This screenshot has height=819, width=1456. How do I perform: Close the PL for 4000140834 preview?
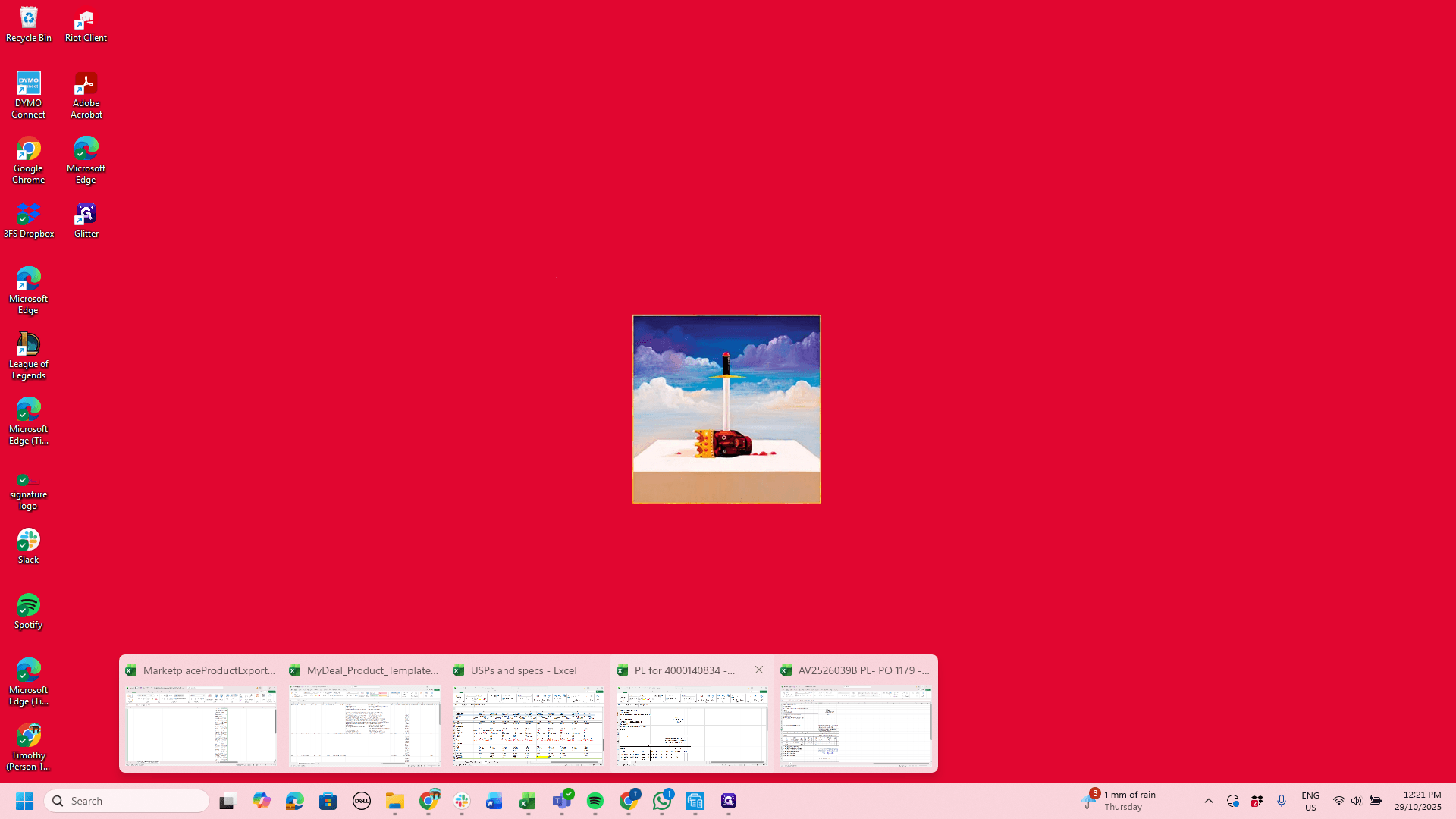click(759, 670)
